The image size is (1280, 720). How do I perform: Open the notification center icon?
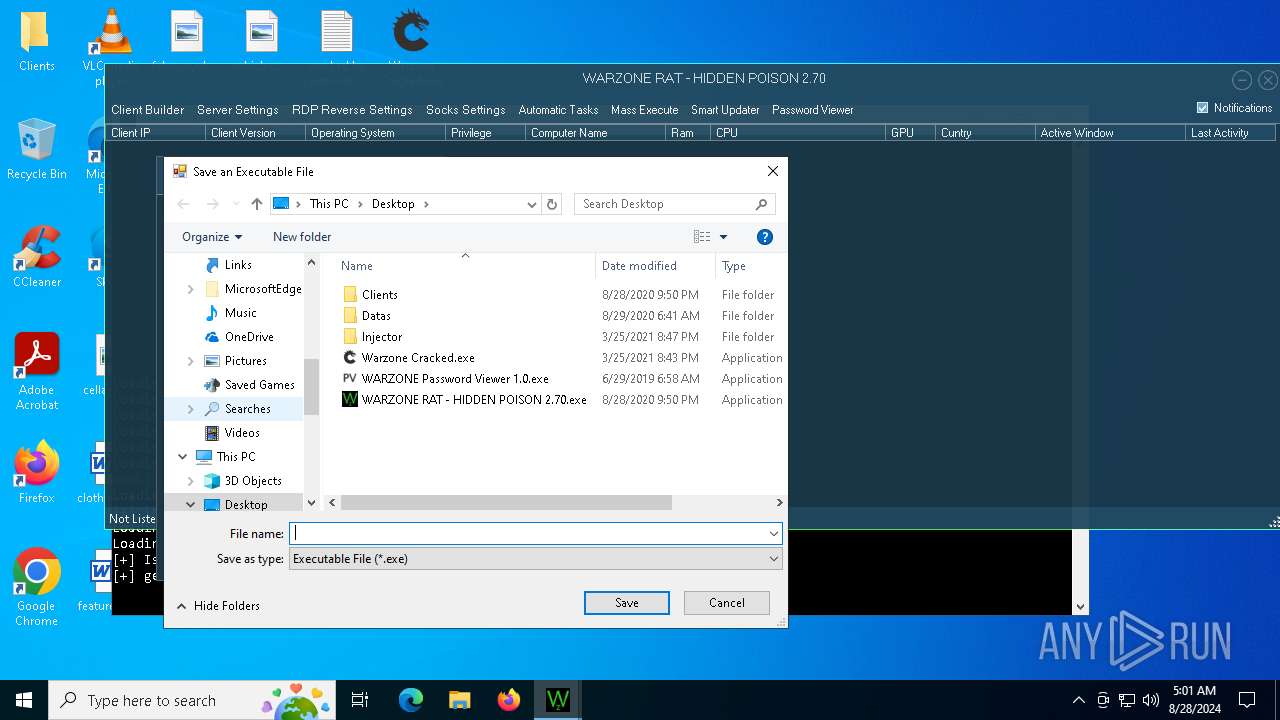1247,700
